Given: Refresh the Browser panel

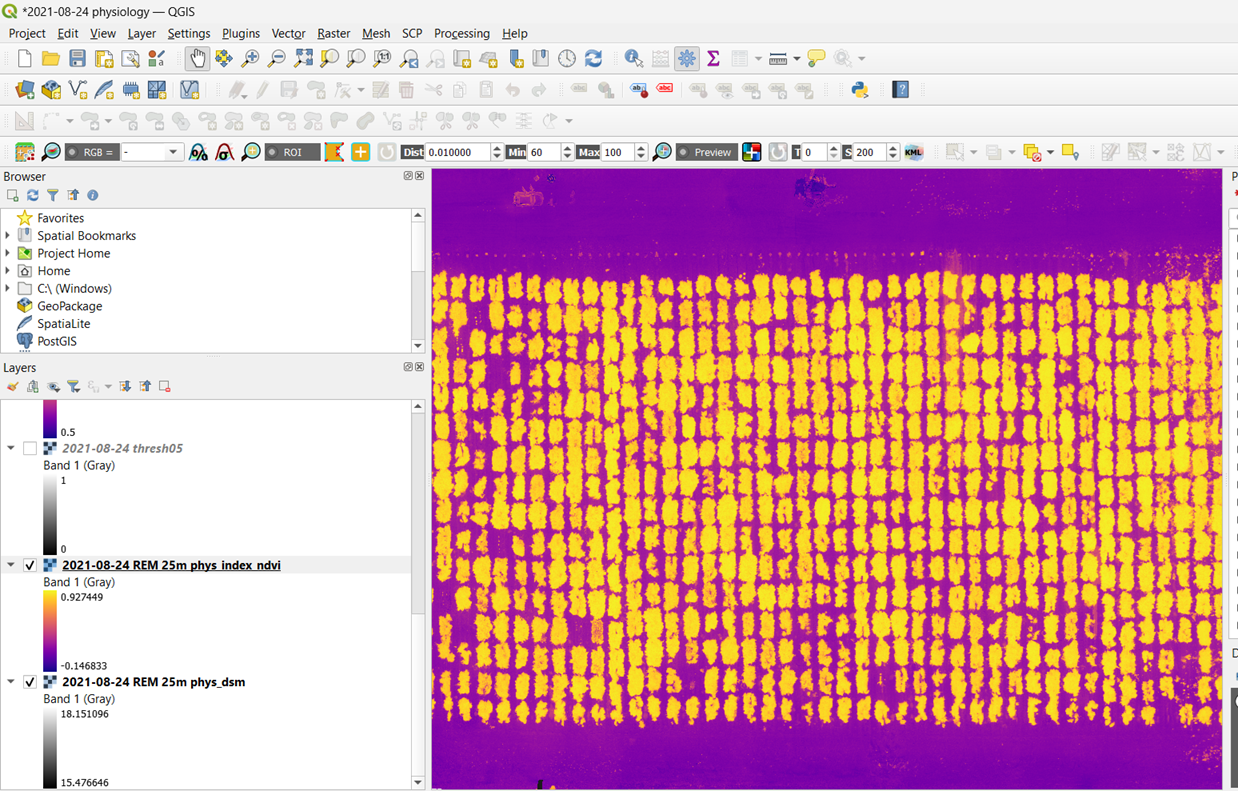Looking at the screenshot, I should coord(33,196).
